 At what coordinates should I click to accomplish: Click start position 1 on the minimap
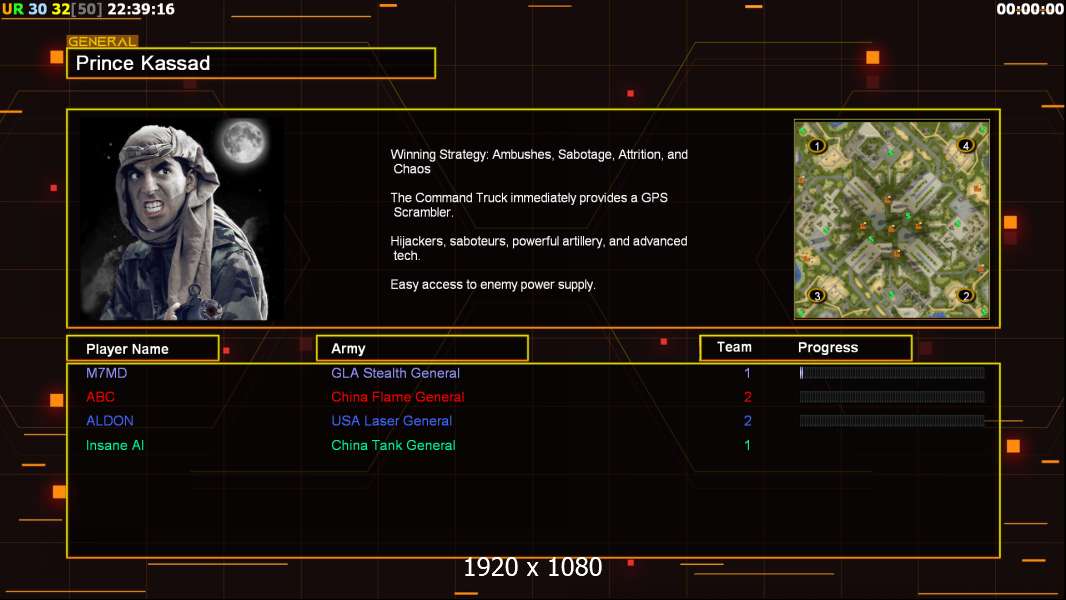point(816,145)
